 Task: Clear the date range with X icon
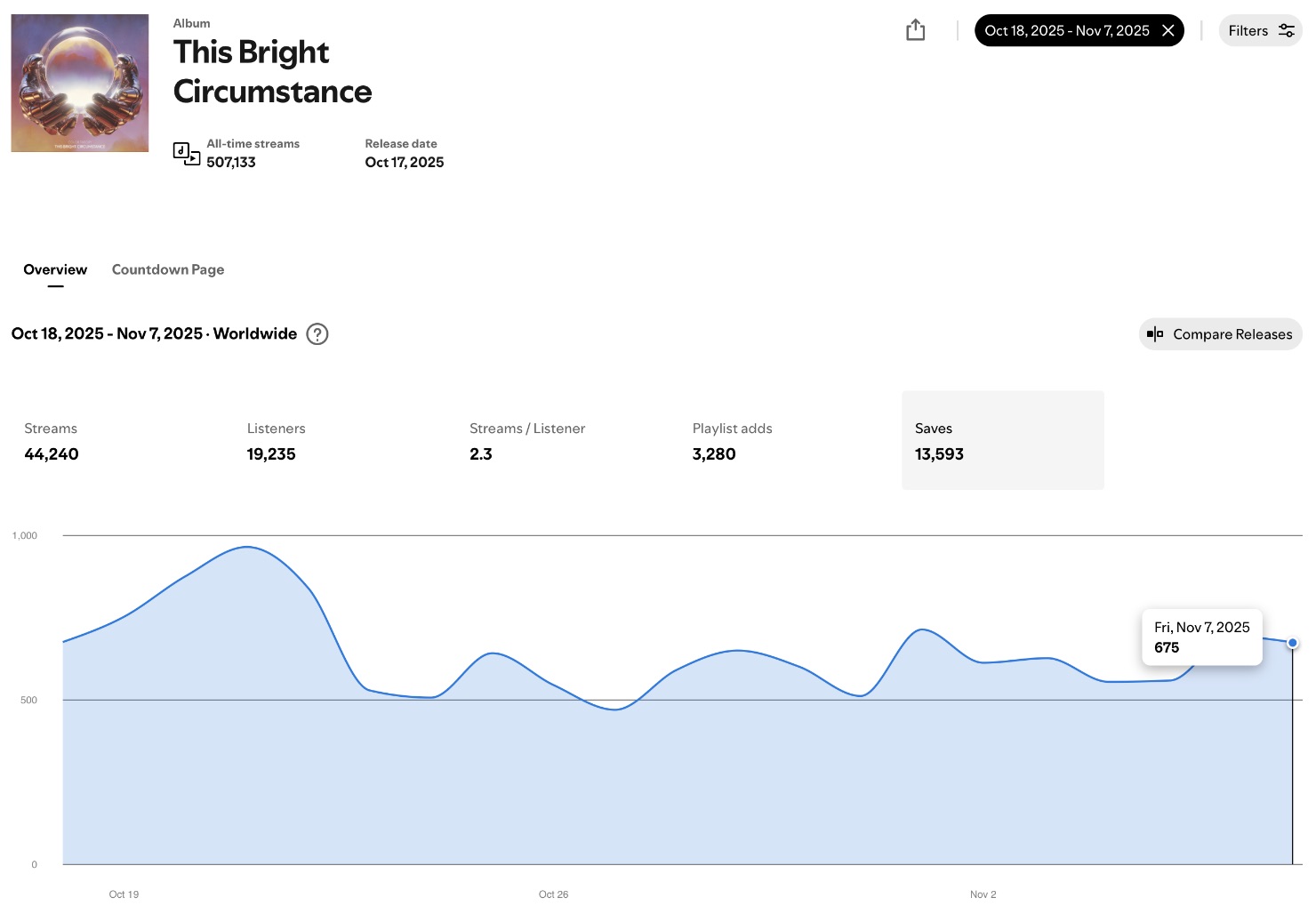tap(1168, 31)
